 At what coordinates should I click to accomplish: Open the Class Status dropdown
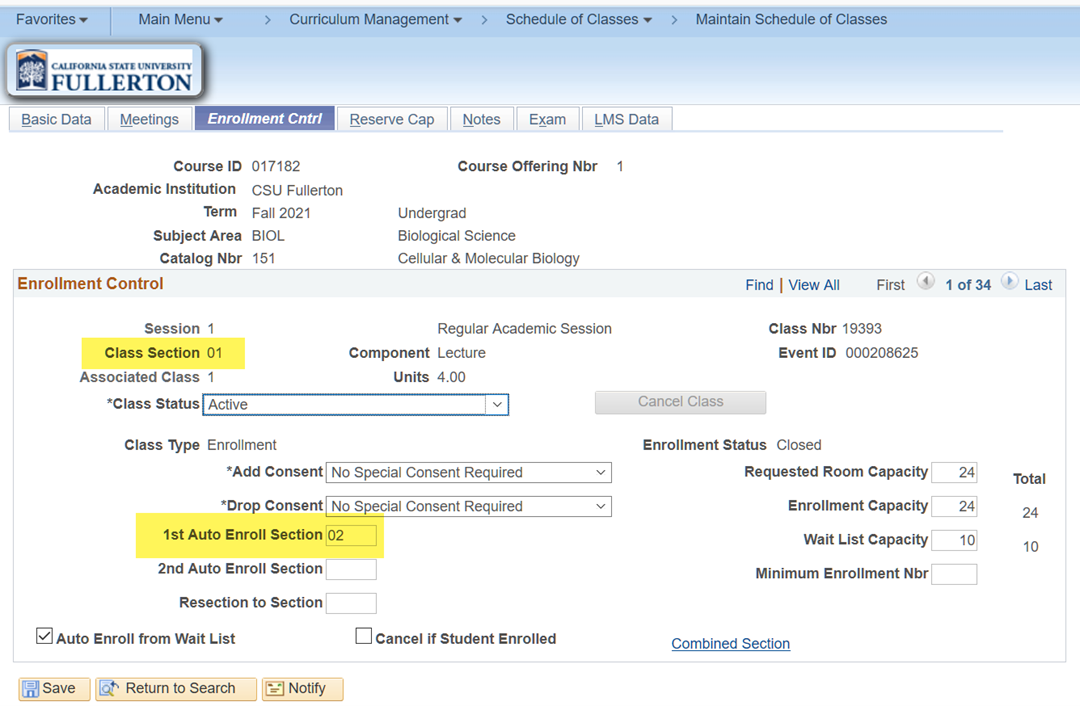355,404
